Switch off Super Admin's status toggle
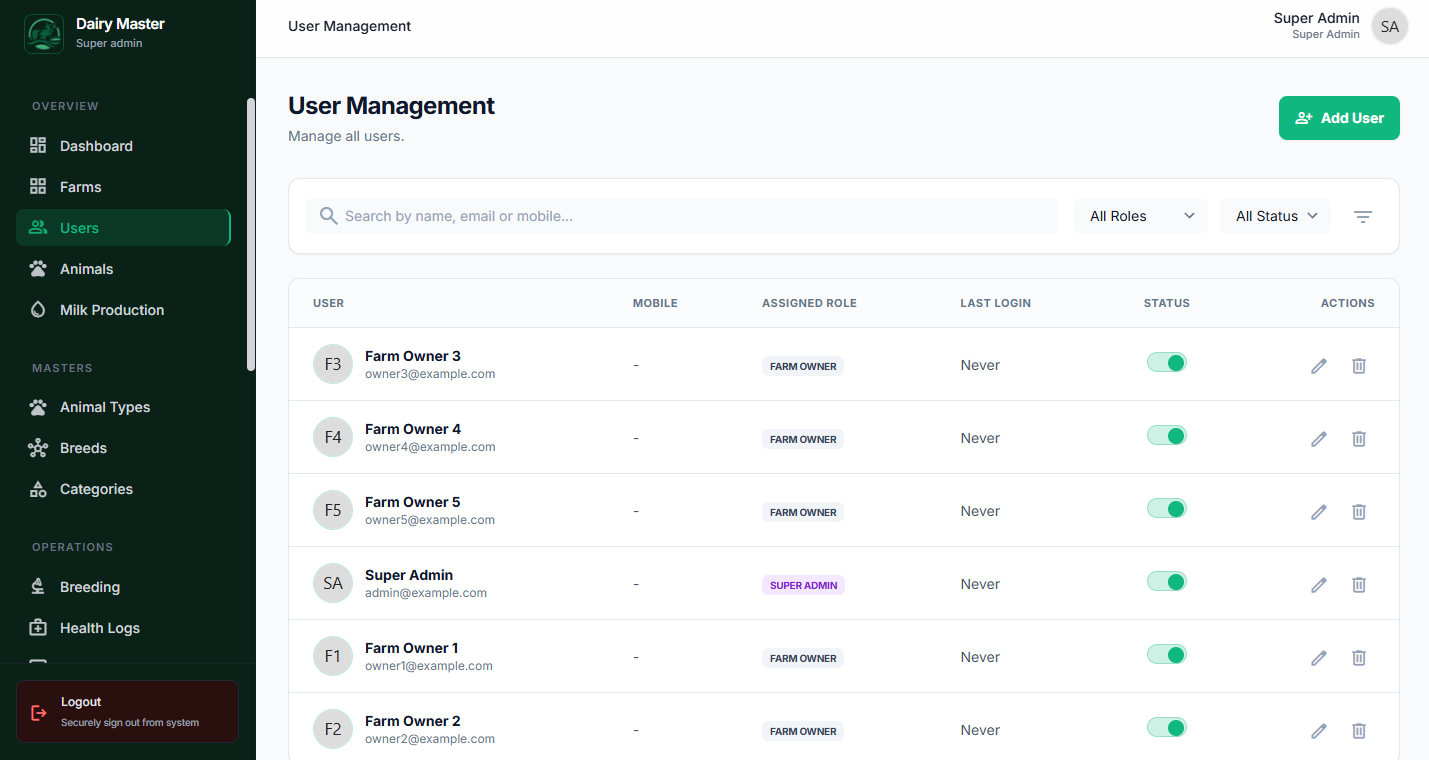Image resolution: width=1429 pixels, height=760 pixels. [1166, 581]
